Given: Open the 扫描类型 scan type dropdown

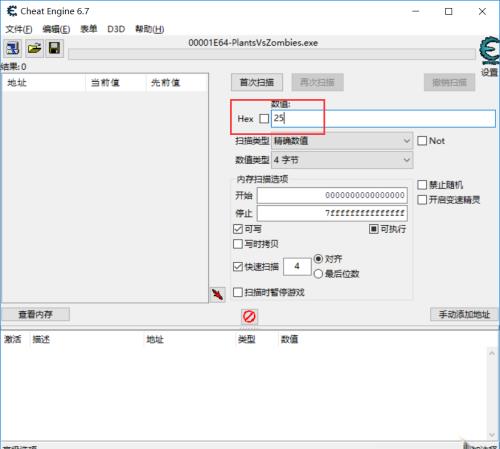Looking at the screenshot, I should (342, 141).
